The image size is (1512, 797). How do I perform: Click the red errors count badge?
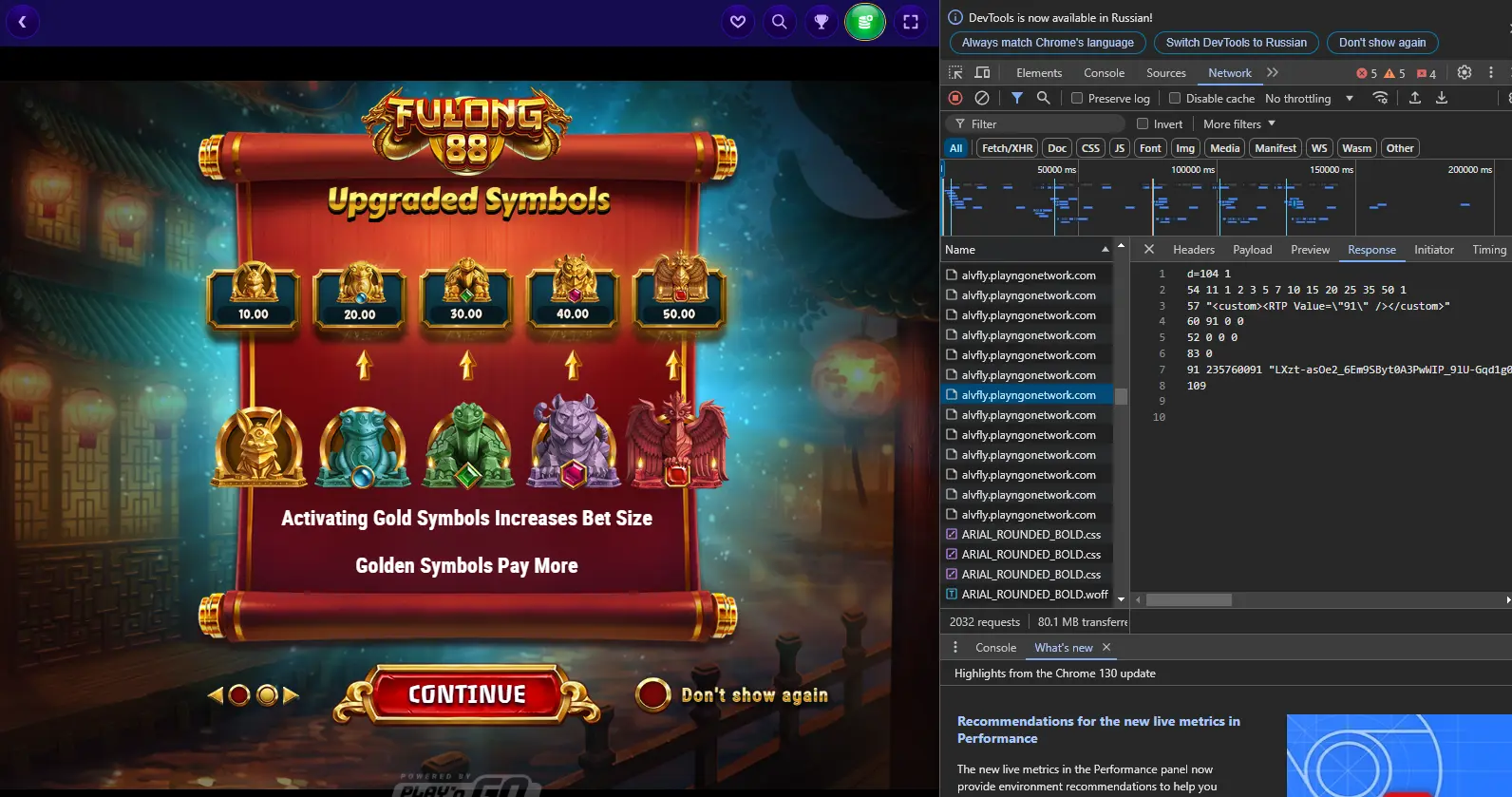point(1367,73)
